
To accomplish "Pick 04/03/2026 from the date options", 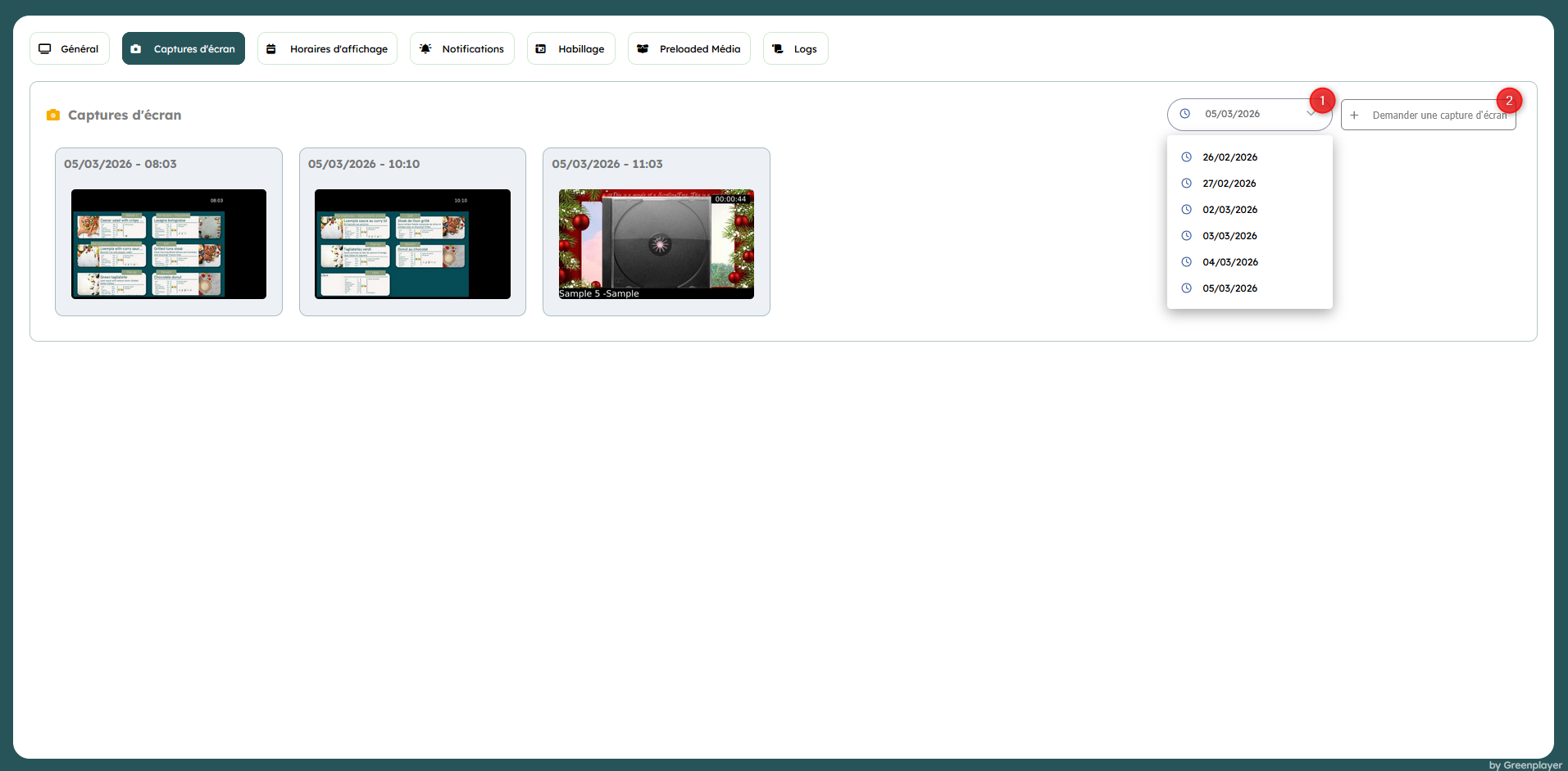I will point(1229,262).
